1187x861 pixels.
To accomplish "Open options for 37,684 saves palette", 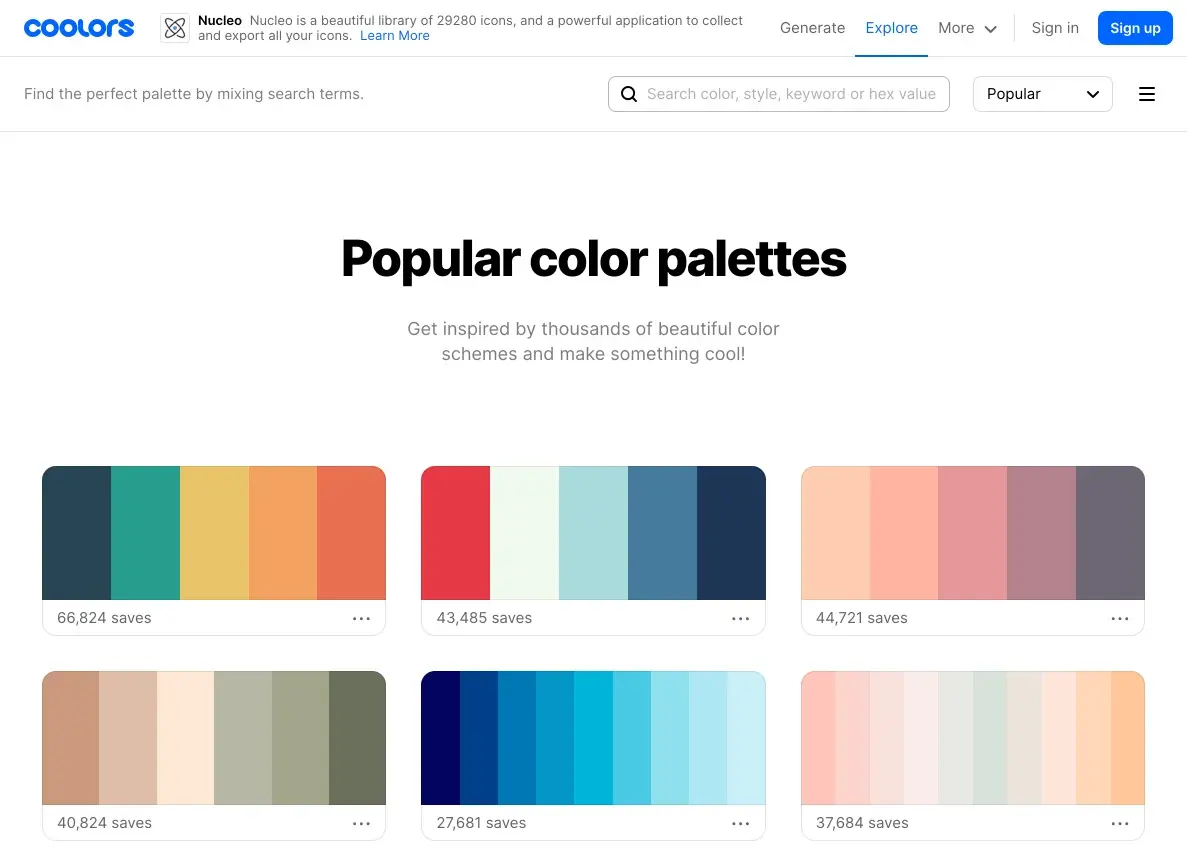I will click(x=1120, y=823).
